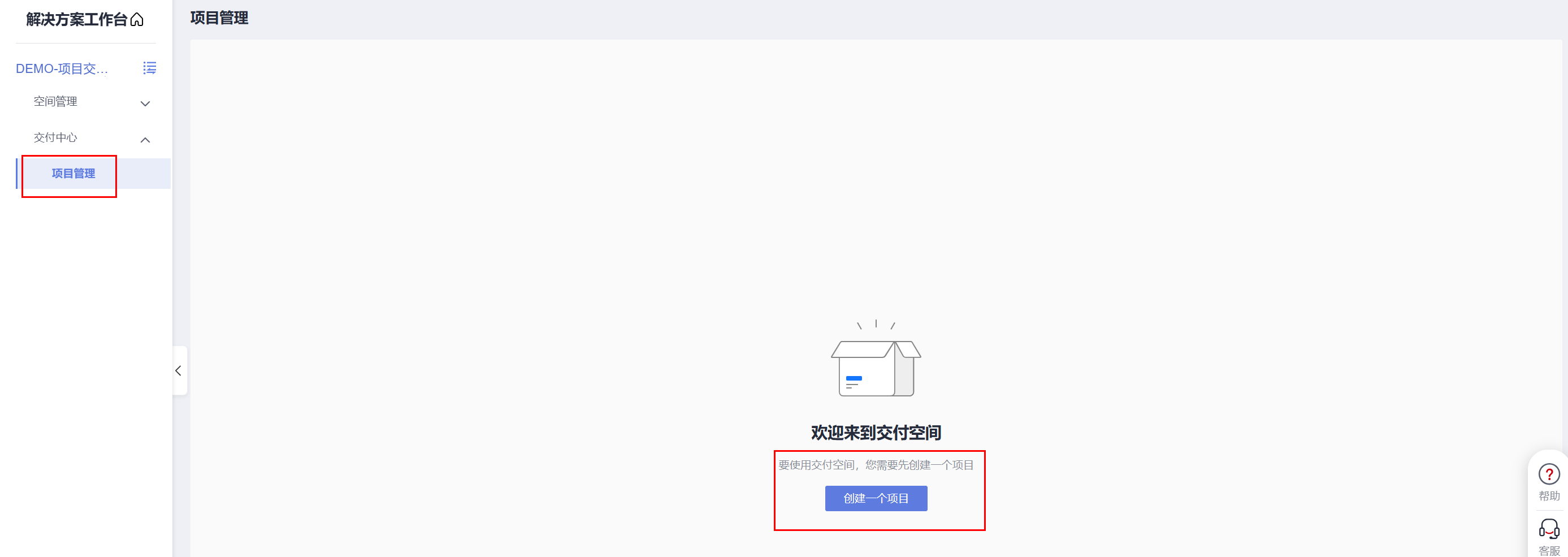This screenshot has height=557, width=1568.
Task: Collapse the 交付中心 chevron
Action: click(145, 140)
